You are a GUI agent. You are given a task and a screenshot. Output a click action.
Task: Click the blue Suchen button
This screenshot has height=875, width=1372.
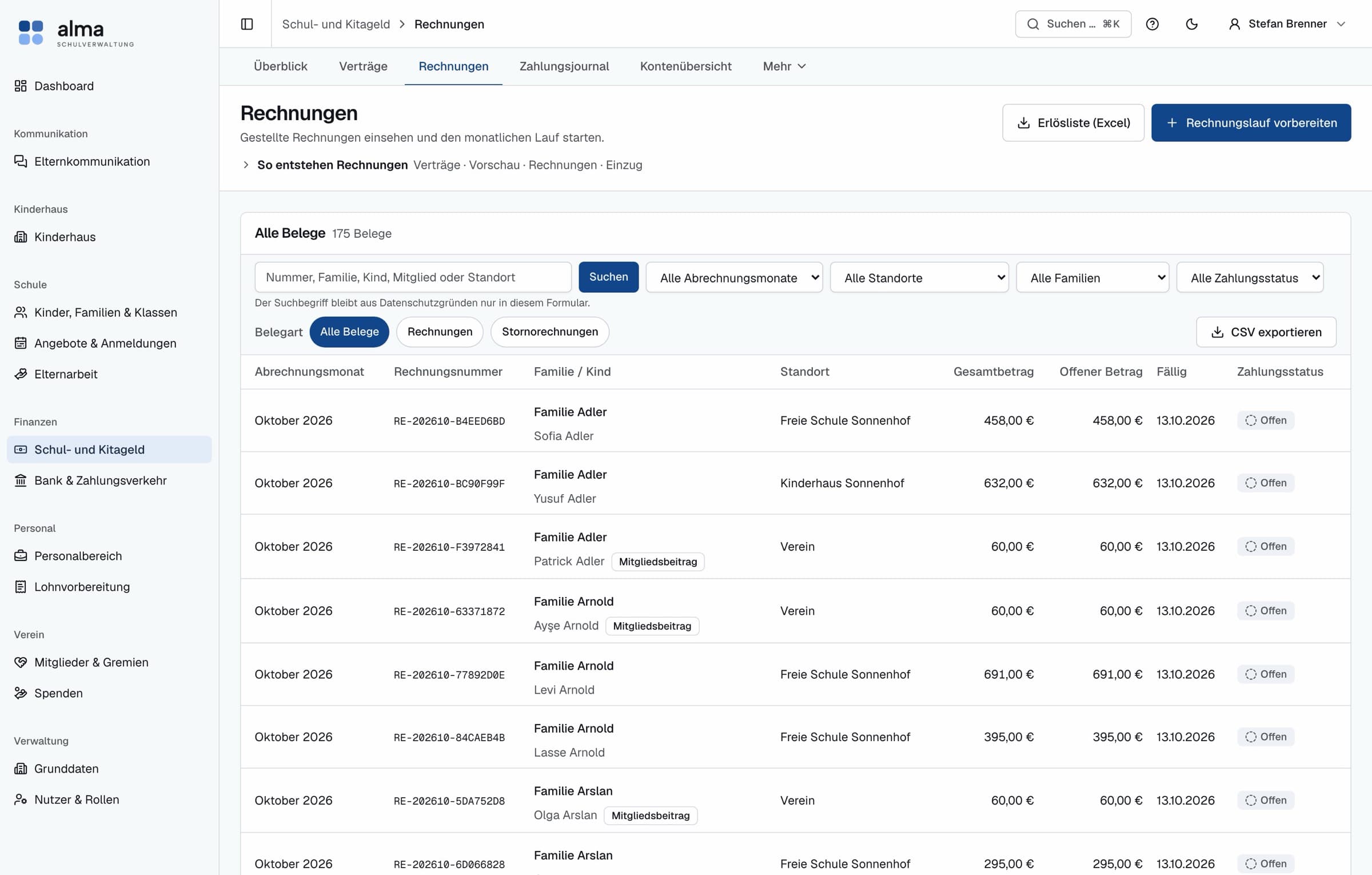608,277
